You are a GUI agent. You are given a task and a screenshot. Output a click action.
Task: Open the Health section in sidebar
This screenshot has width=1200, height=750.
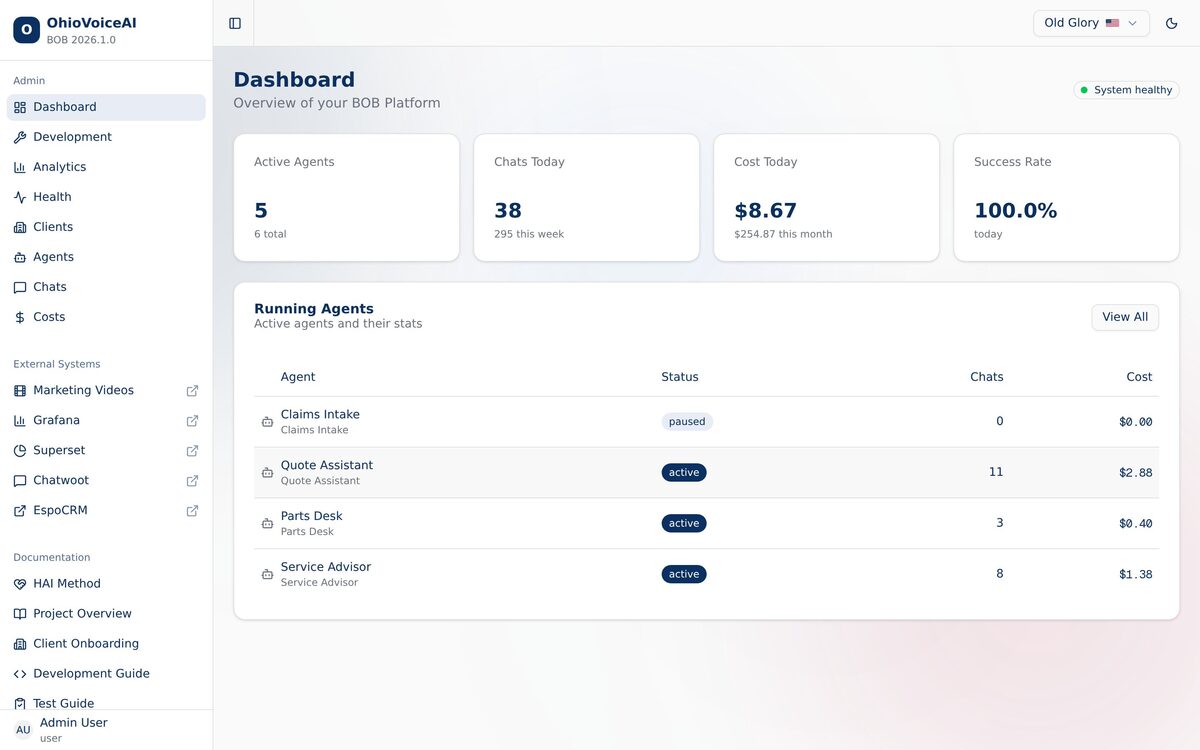click(52, 197)
